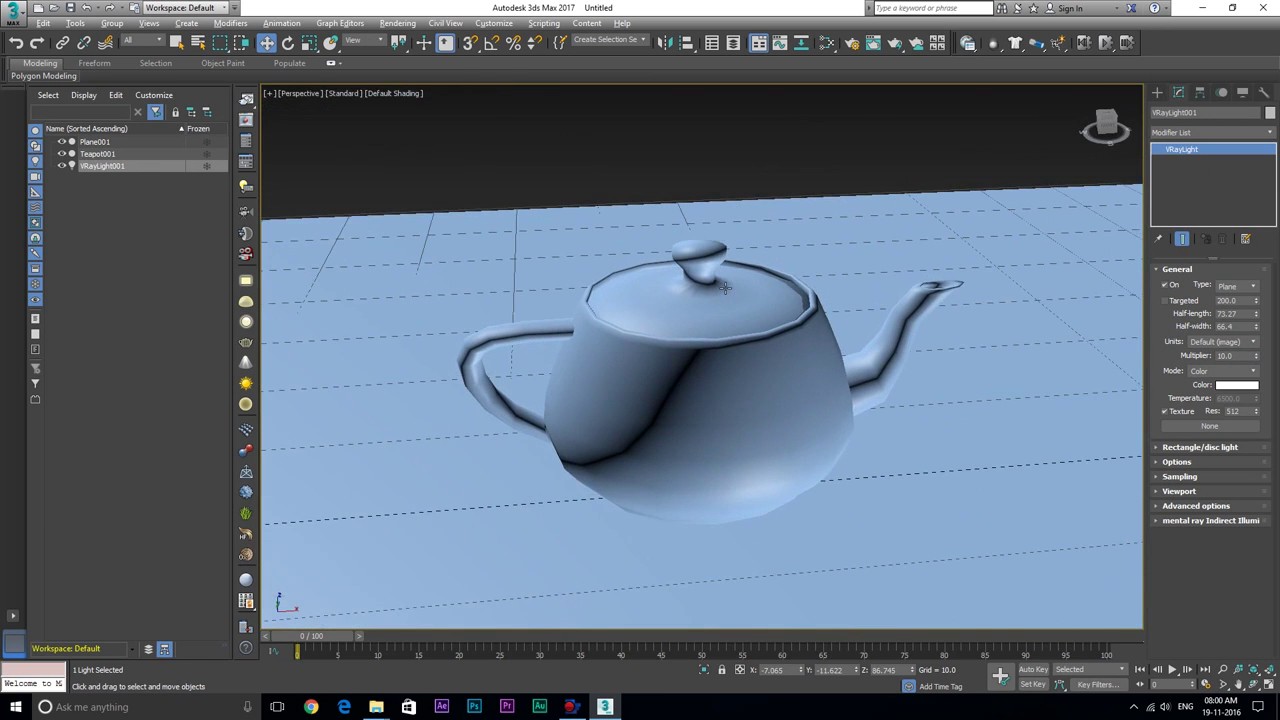Activate the Select and Scale tool
Screen dimensions: 1280x720
pos(309,43)
